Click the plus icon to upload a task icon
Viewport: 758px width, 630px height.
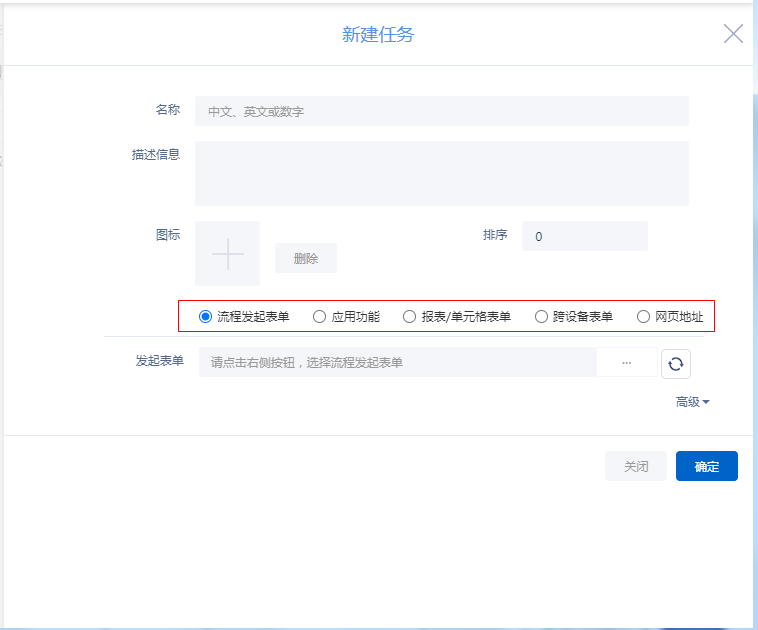click(x=228, y=255)
